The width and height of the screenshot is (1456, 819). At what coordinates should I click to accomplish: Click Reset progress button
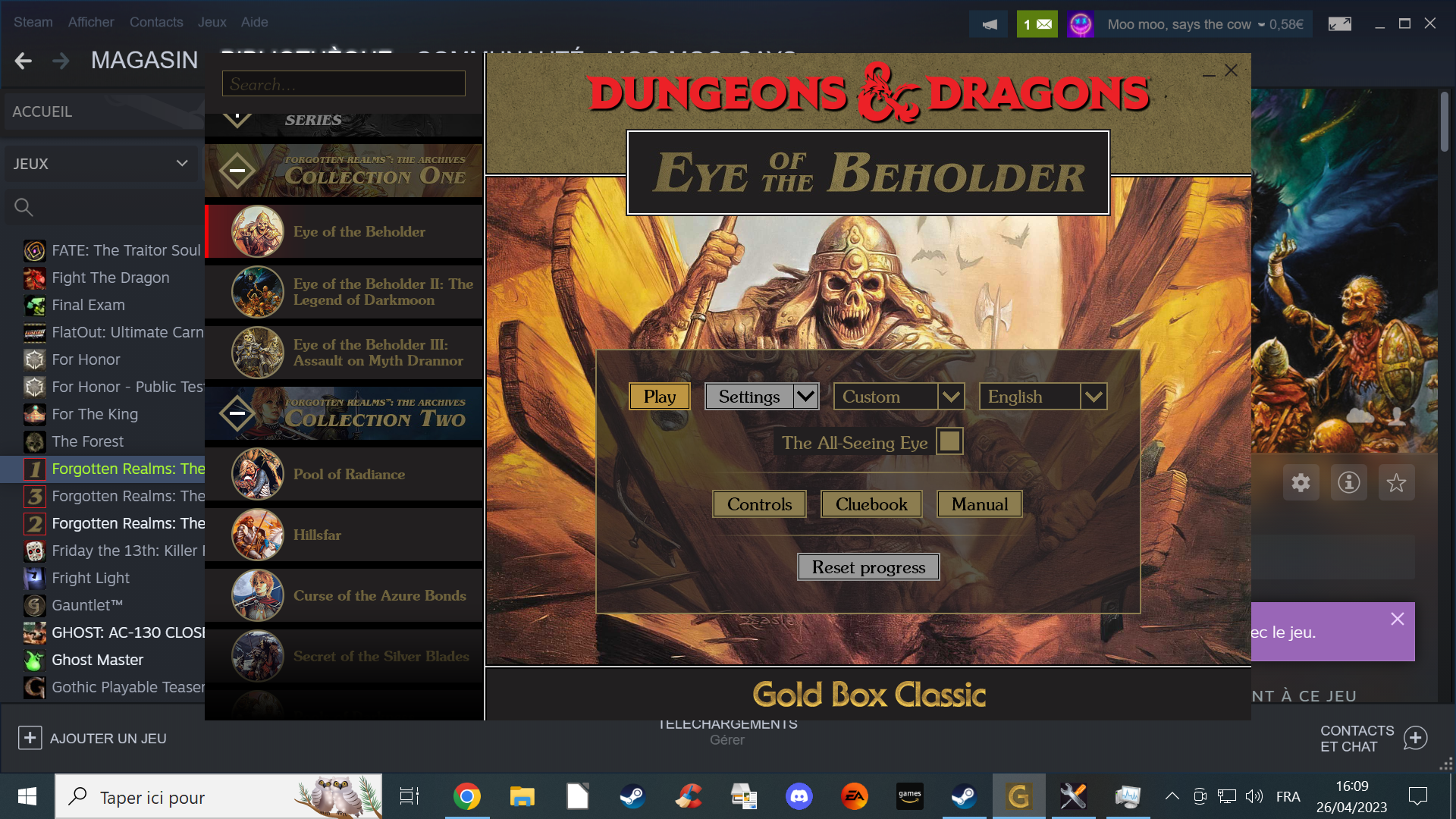868,566
